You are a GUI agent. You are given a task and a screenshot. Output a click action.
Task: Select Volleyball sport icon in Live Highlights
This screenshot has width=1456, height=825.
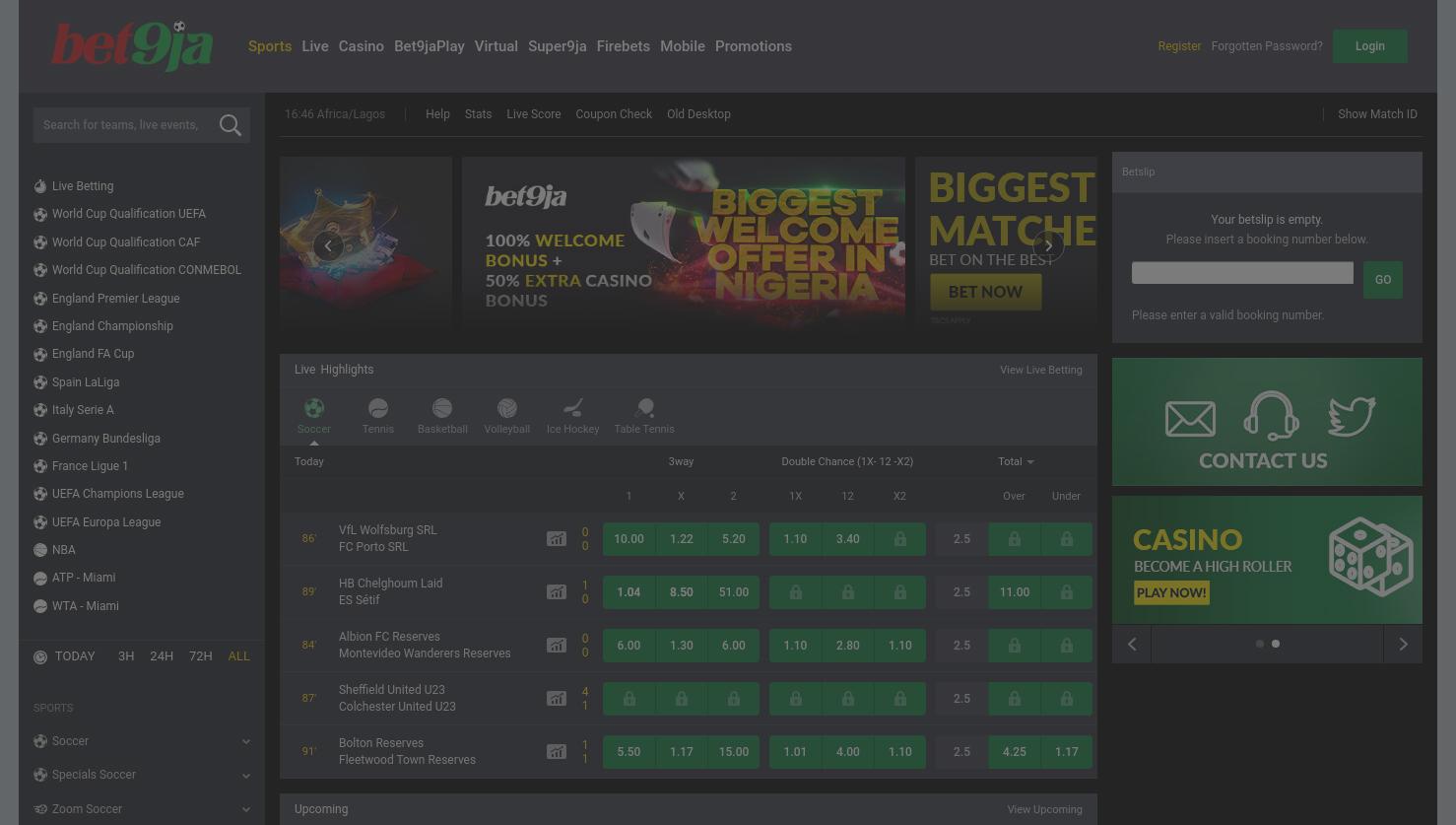point(507,408)
